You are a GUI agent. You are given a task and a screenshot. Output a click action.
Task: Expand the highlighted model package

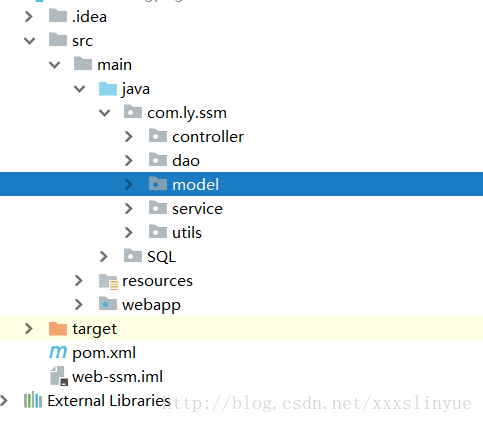point(129,184)
